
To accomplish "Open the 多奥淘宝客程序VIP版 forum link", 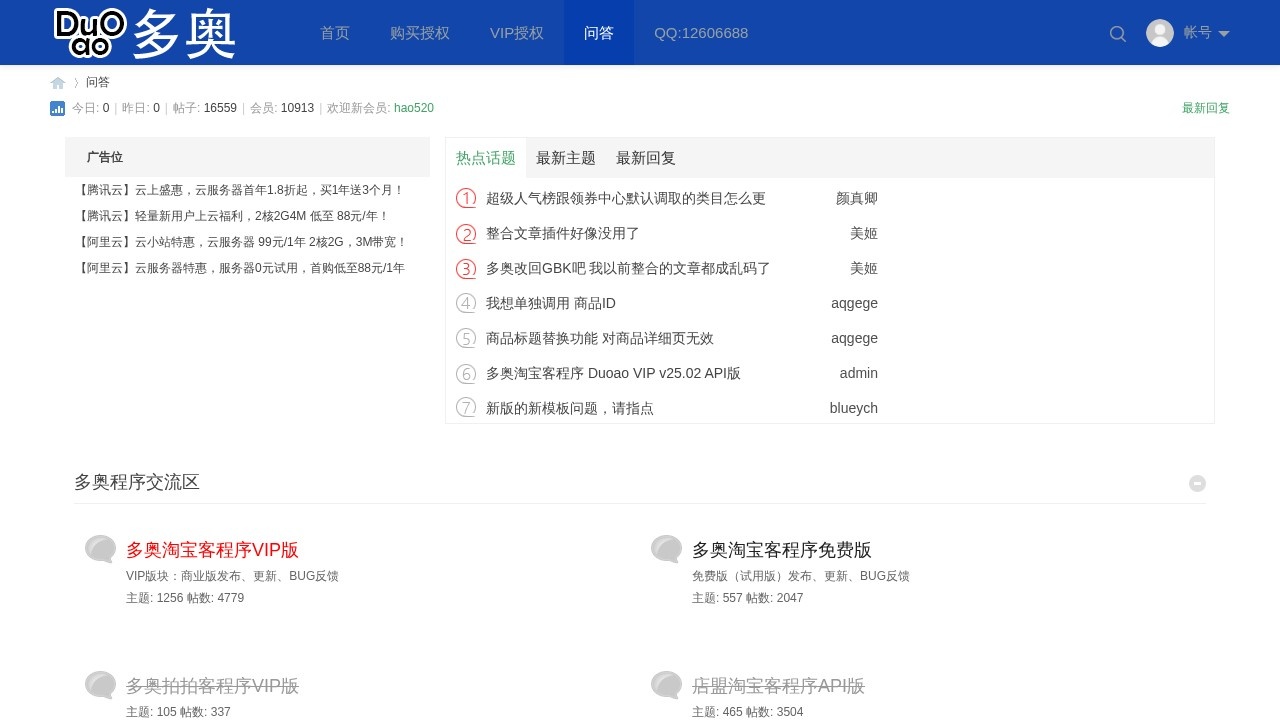I will pos(212,550).
